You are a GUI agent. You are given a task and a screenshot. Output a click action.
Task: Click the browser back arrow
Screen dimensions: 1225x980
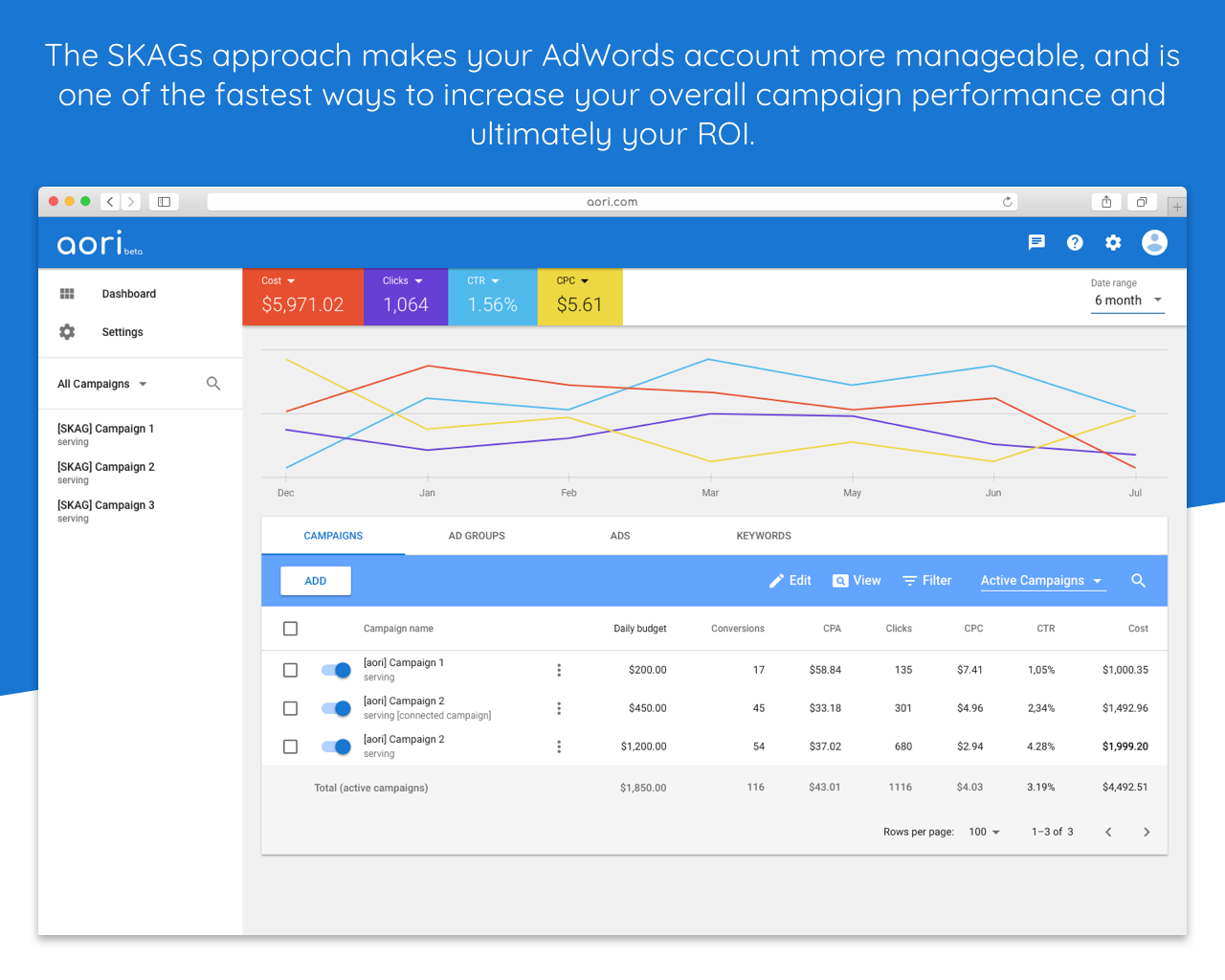(x=110, y=201)
